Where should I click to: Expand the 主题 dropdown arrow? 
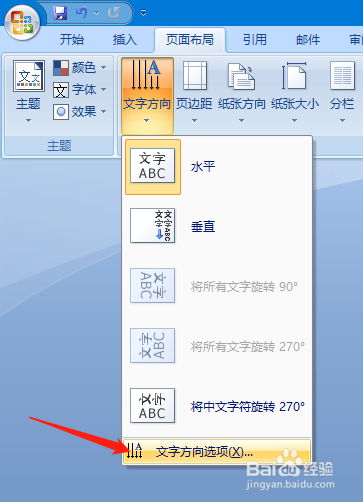[x=28, y=120]
